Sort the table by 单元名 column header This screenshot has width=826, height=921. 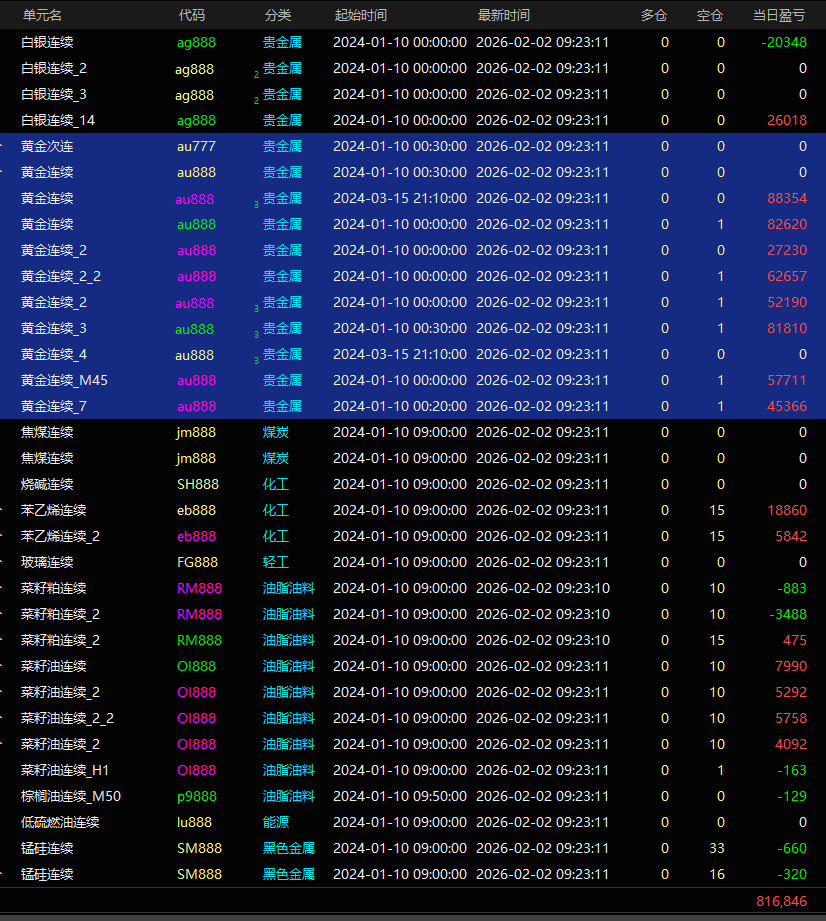coord(42,15)
